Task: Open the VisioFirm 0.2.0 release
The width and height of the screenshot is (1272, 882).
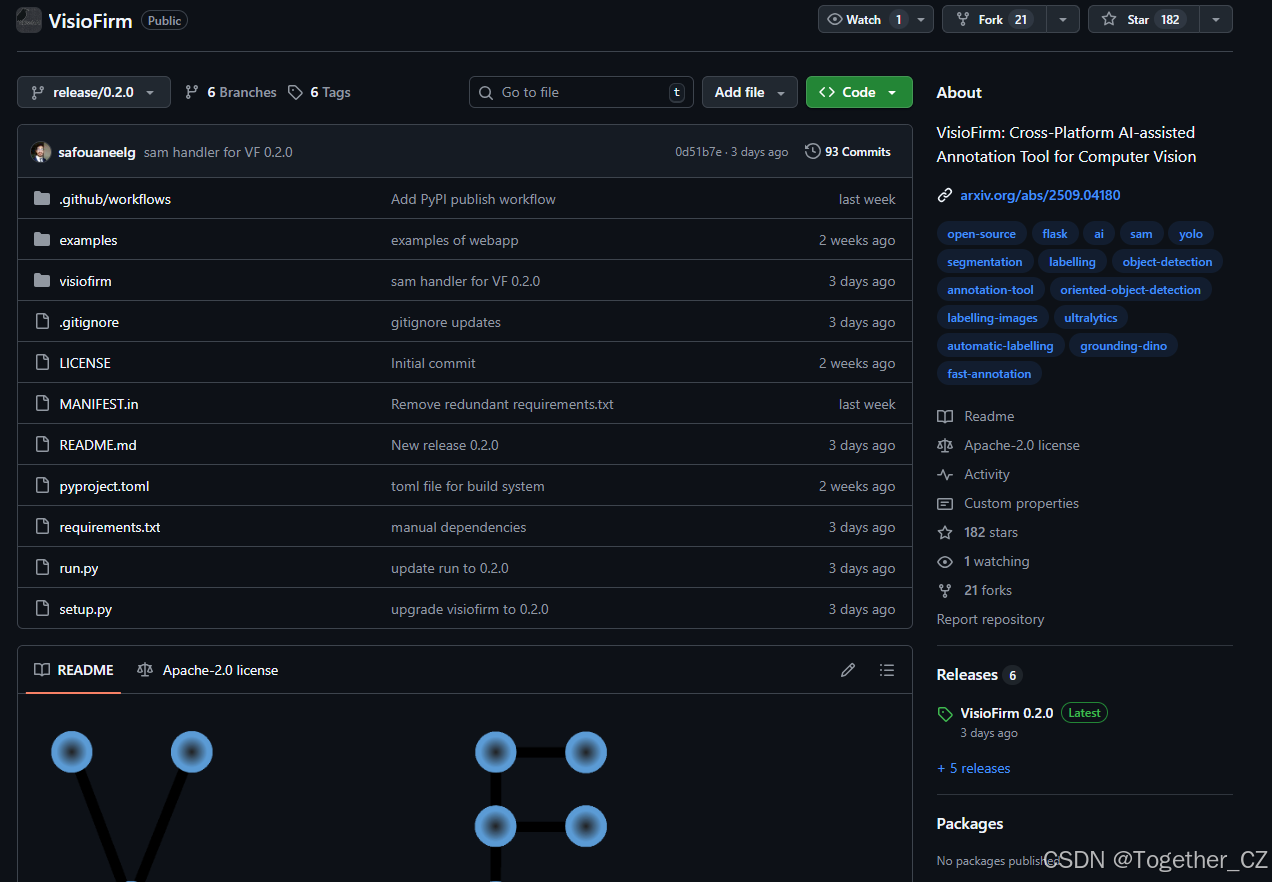Action: pyautogui.click(x=1006, y=713)
